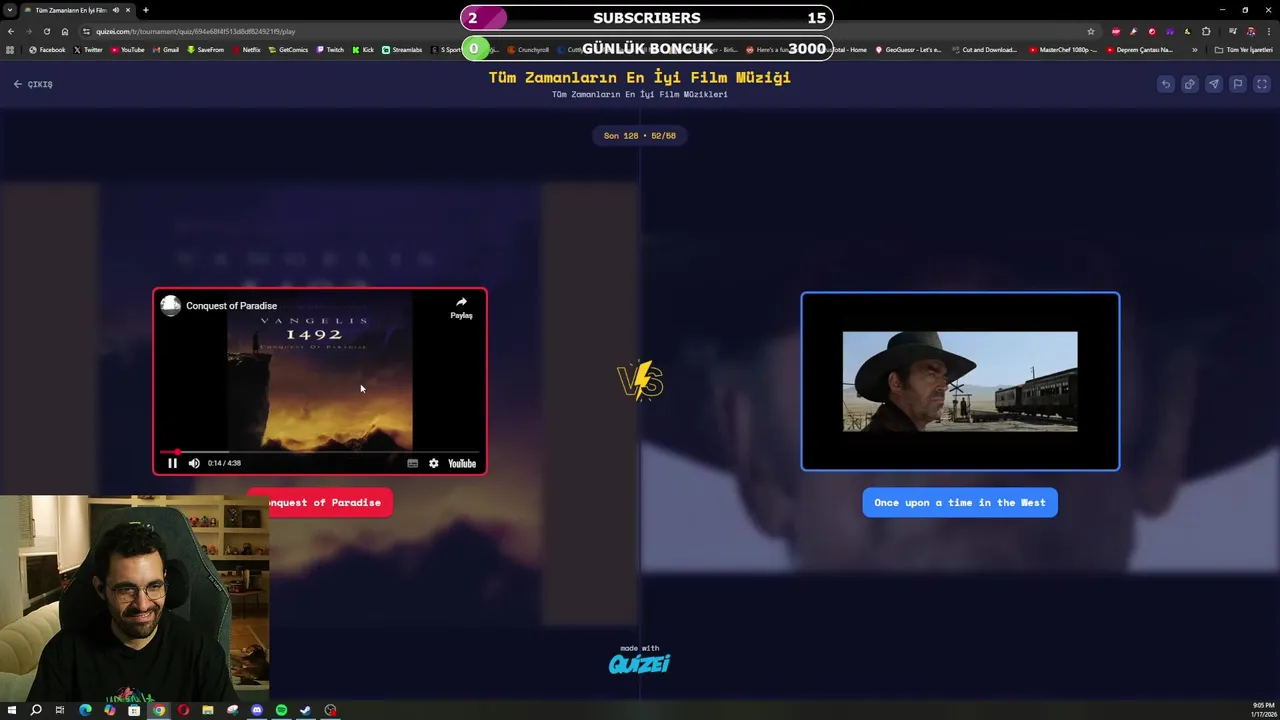1280x720 pixels.
Task: Vote for Conquest of Paradise button
Action: (320, 502)
